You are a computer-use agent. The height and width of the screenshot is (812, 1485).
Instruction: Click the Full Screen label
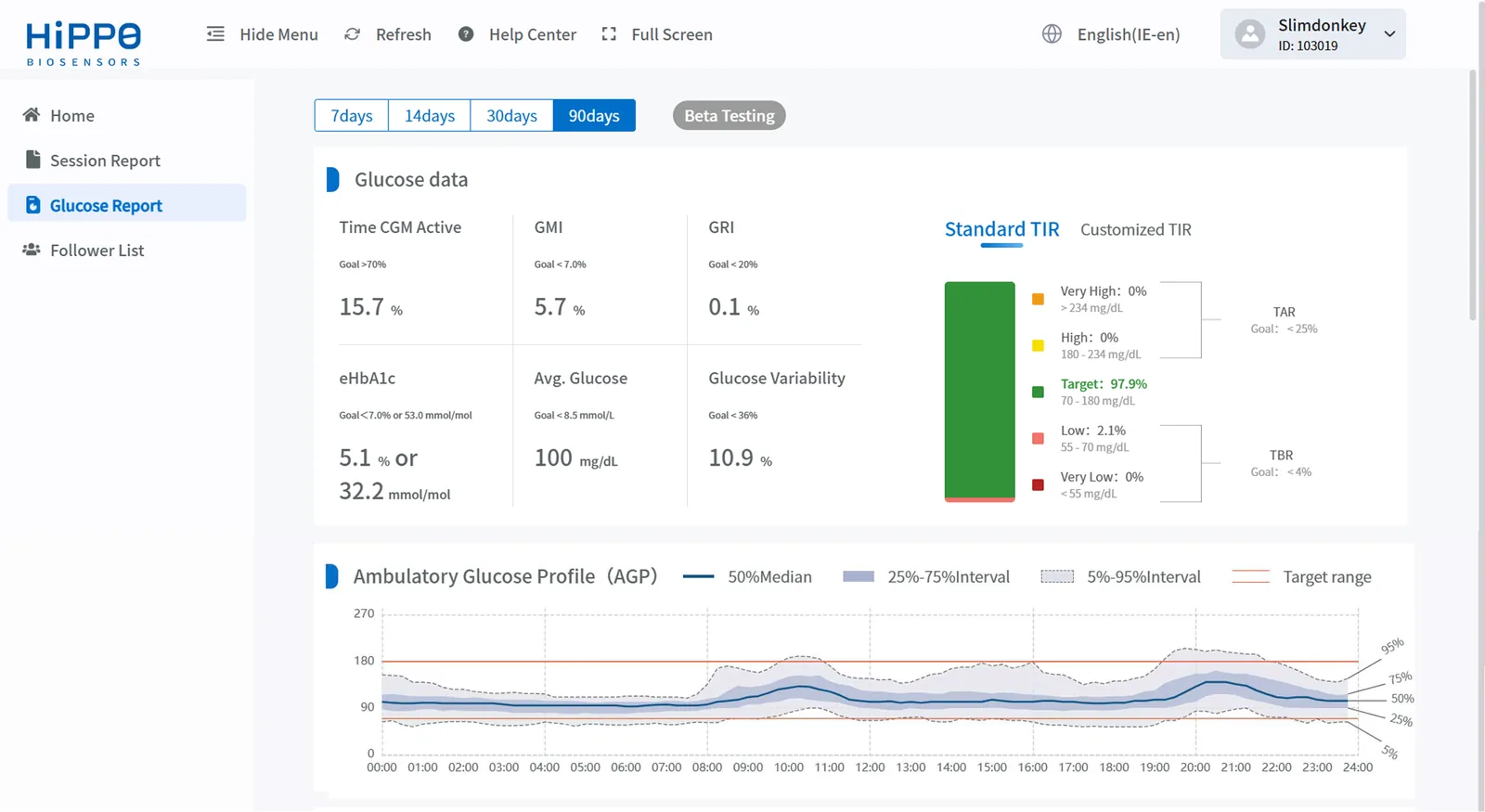coord(672,34)
